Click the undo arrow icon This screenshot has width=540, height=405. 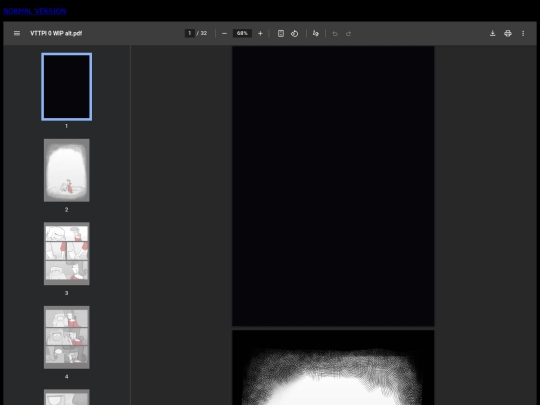335,34
